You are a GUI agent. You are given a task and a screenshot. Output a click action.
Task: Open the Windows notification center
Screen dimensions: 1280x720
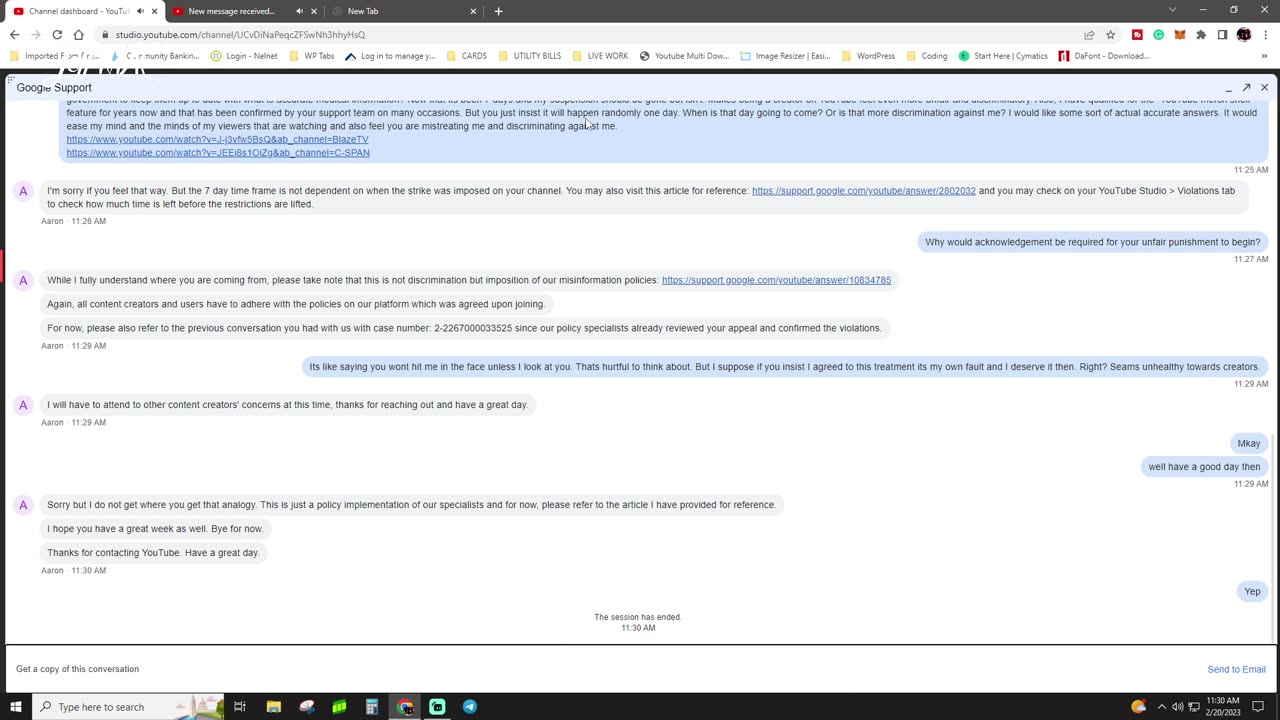pyautogui.click(x=1258, y=707)
